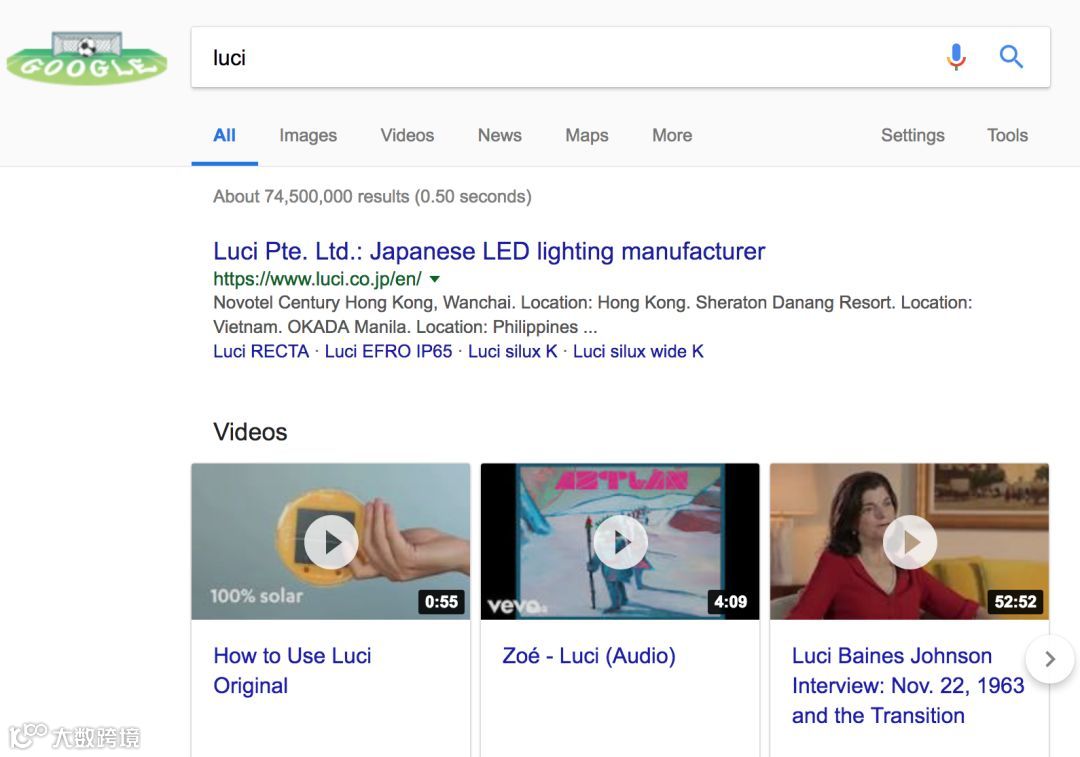This screenshot has width=1080, height=757.
Task: Open Luci Baines Johnson Interview title link
Action: 908,685
